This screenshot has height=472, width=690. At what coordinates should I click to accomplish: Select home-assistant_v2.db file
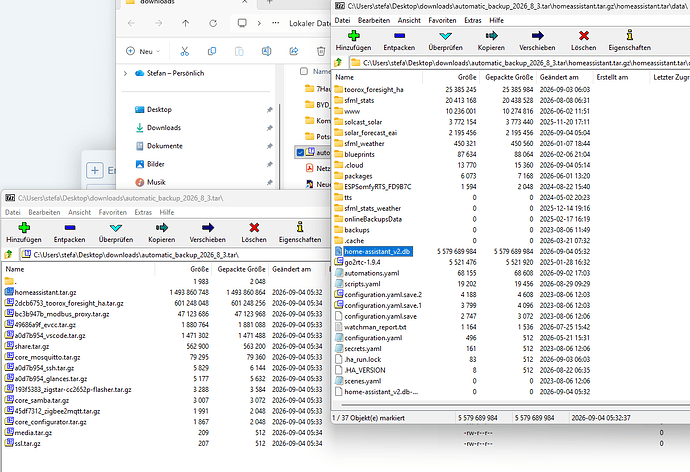[x=377, y=252]
